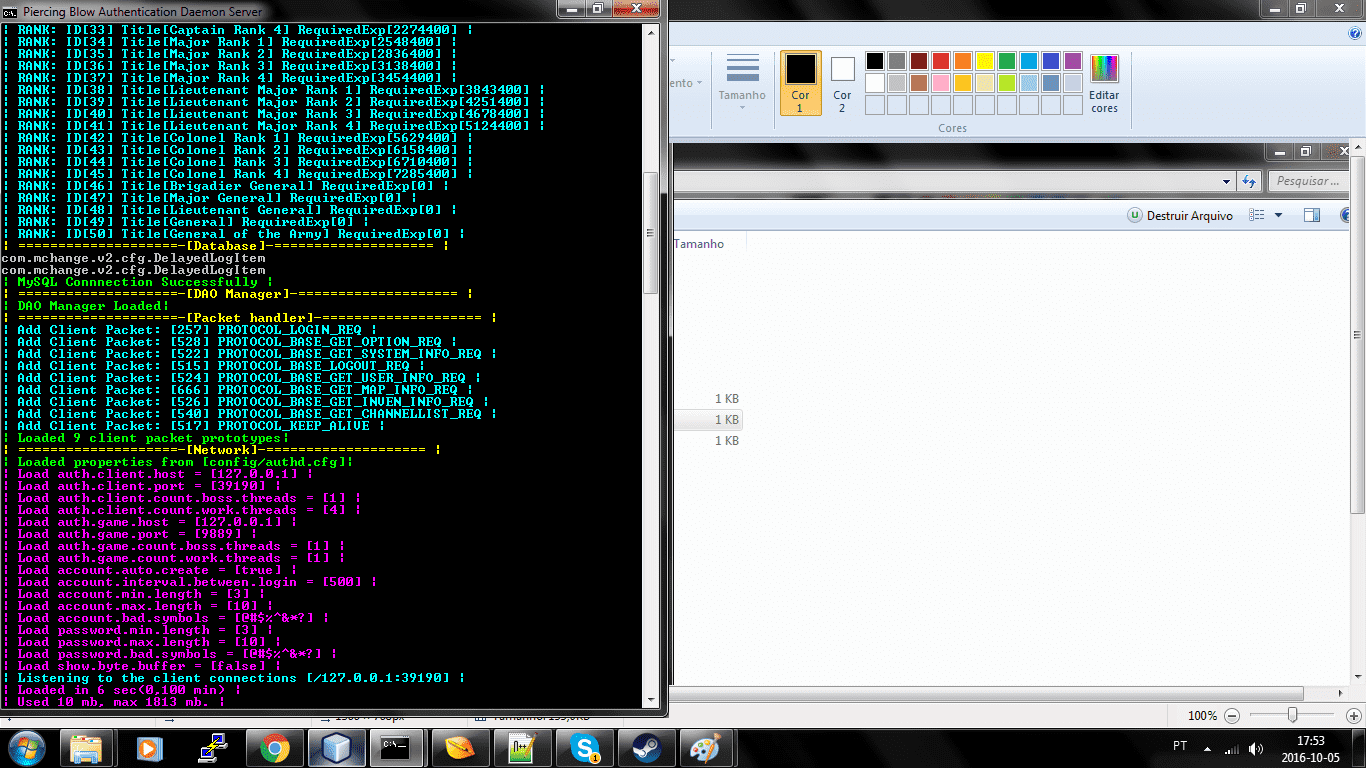Pick dark blue swatch in Paint palette
The width and height of the screenshot is (1366, 768).
(1051, 62)
